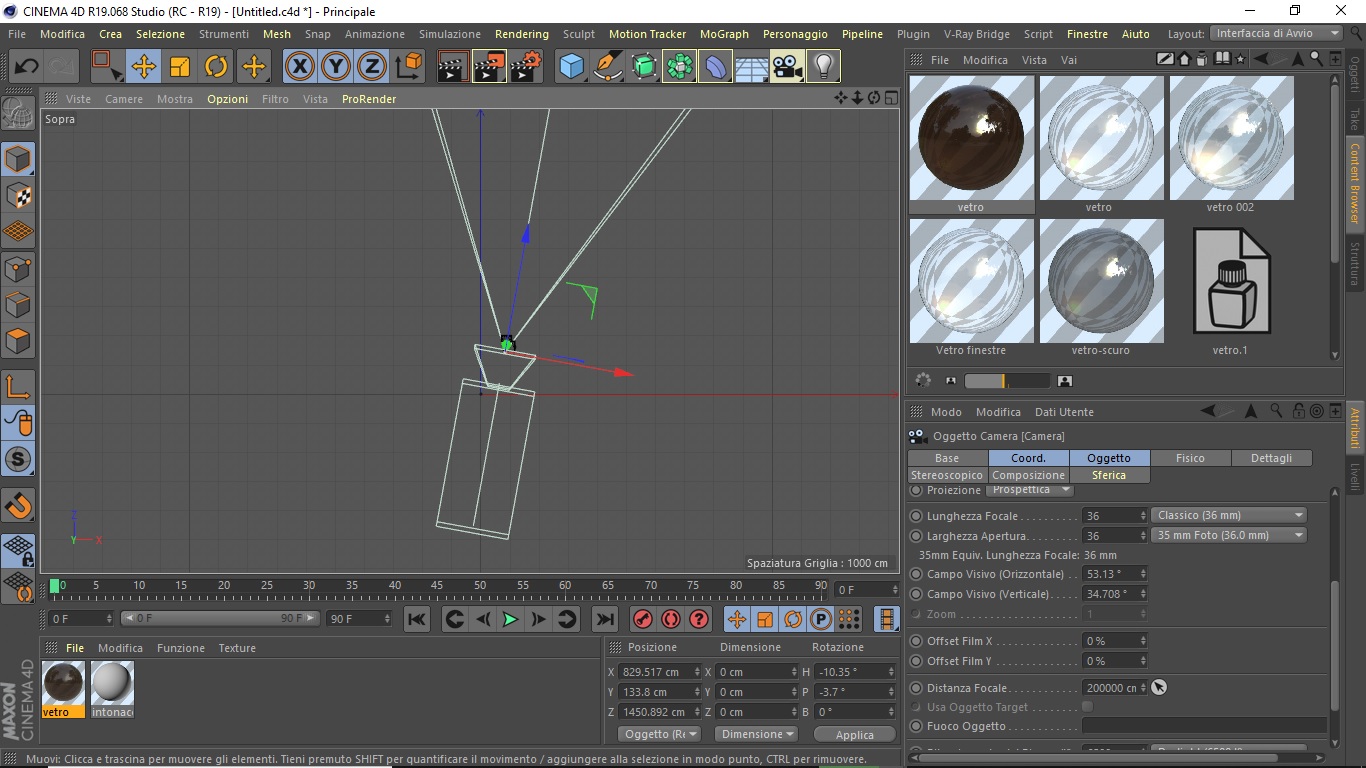
Task: Click Lunghezza Focale value field
Action: pos(1115,516)
